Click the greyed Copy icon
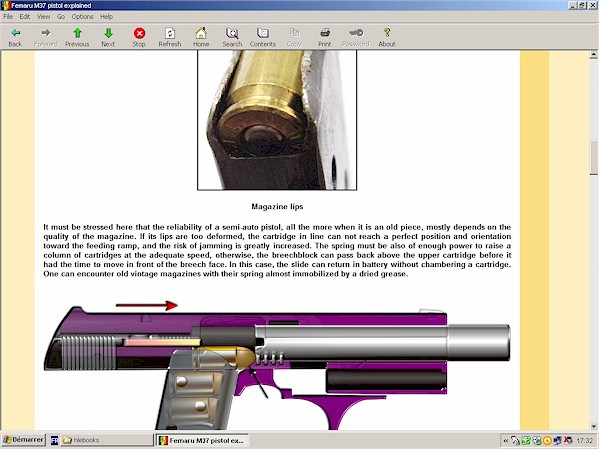 [x=294, y=37]
